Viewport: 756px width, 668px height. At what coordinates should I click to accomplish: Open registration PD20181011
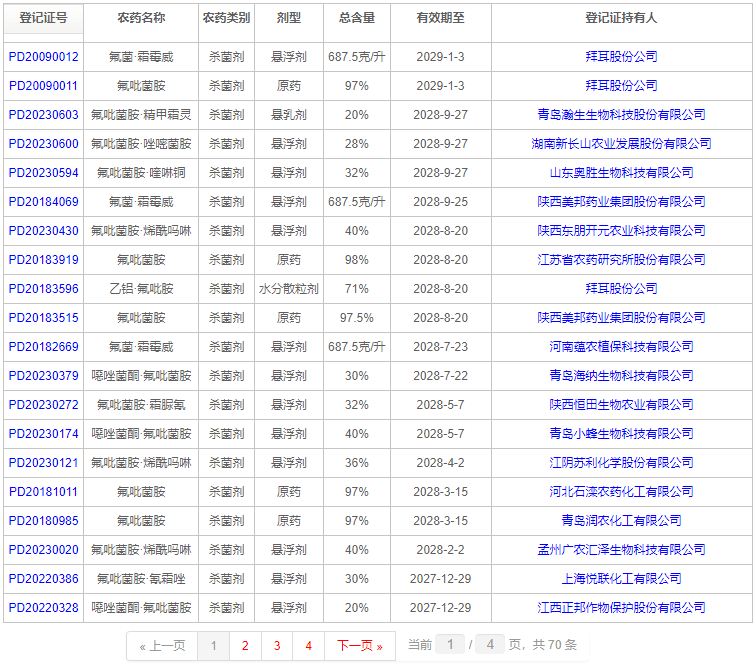(43, 492)
